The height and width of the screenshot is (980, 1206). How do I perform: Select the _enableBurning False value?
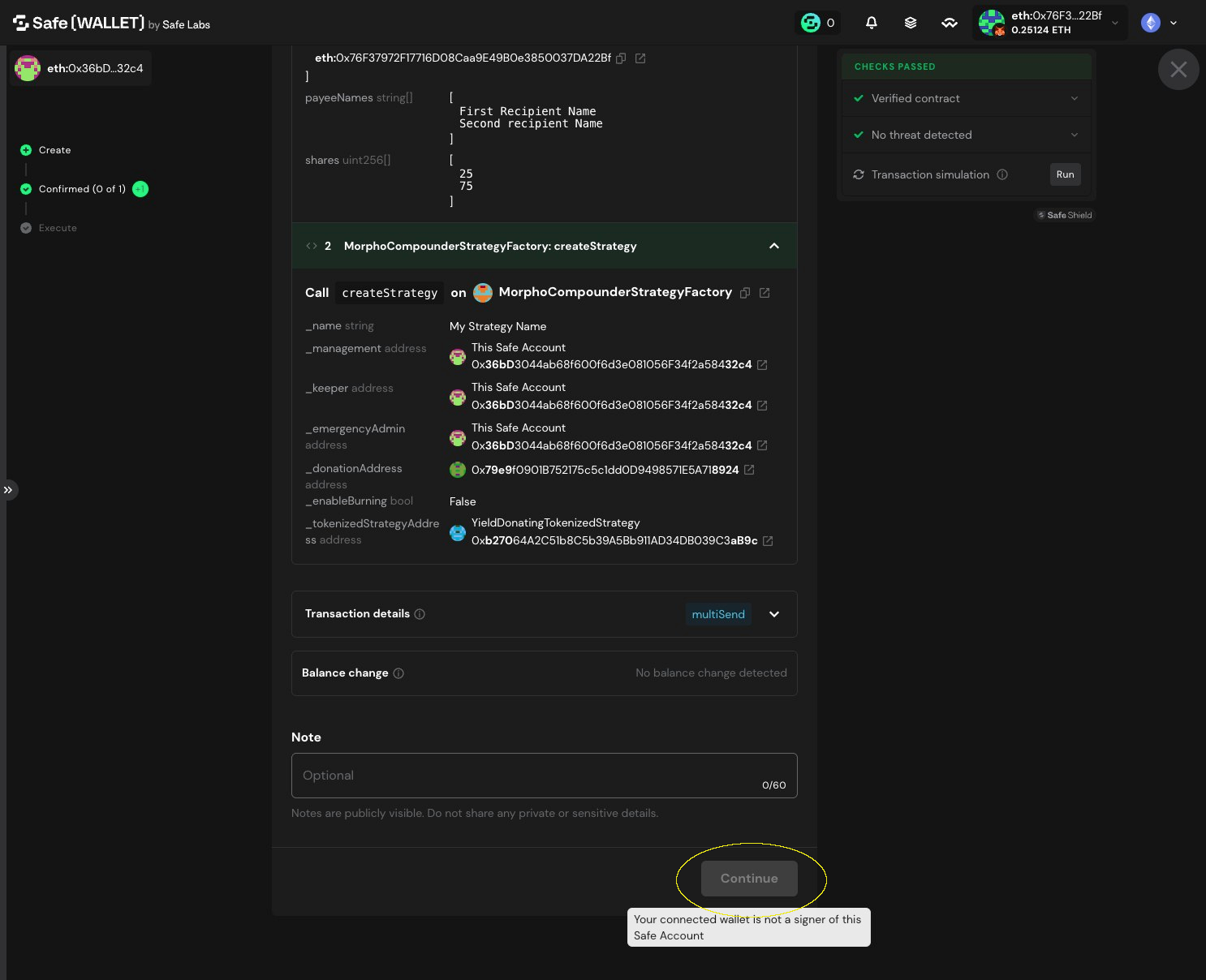[x=463, y=501]
